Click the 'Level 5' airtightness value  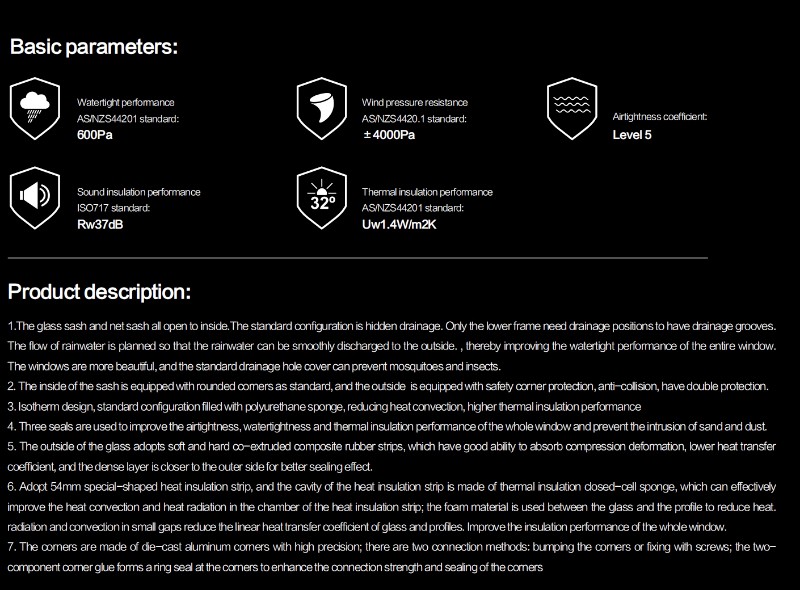click(632, 135)
